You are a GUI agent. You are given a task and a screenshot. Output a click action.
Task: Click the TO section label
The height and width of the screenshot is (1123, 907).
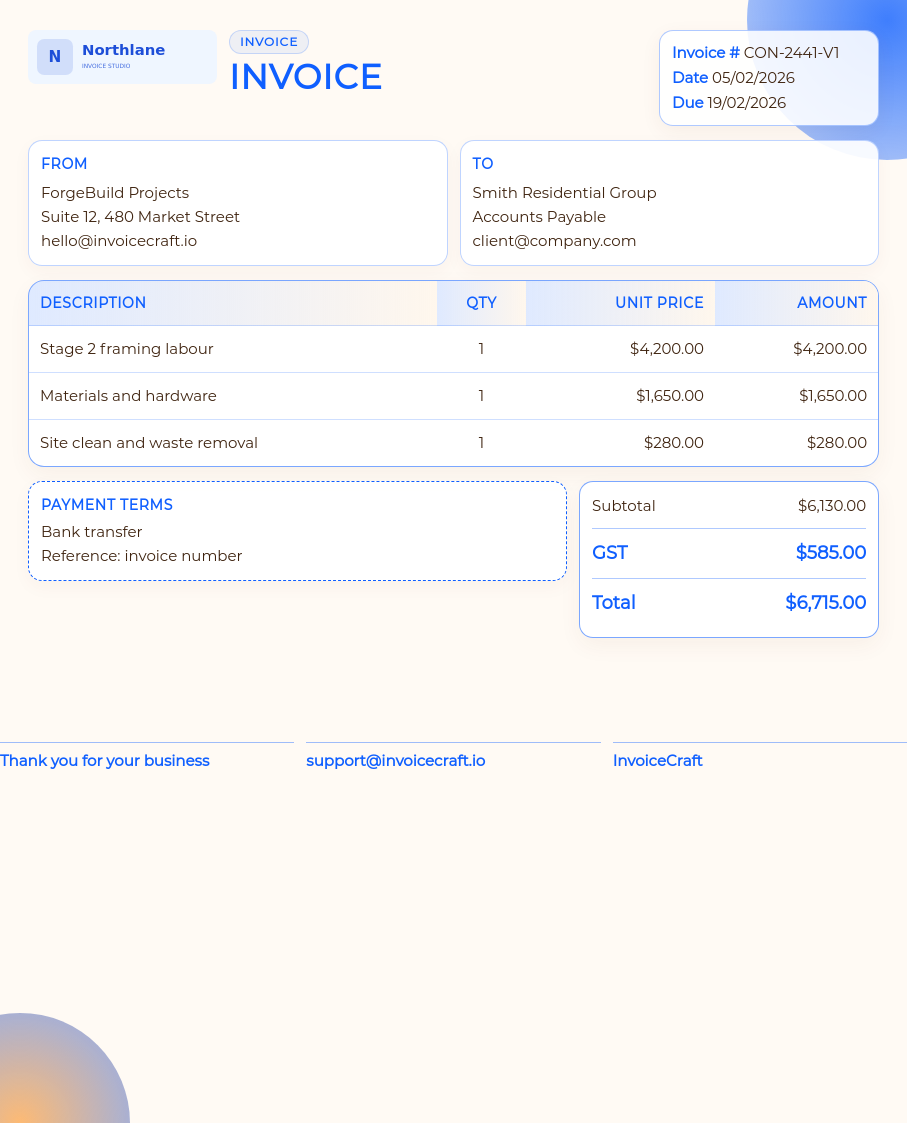pos(483,163)
